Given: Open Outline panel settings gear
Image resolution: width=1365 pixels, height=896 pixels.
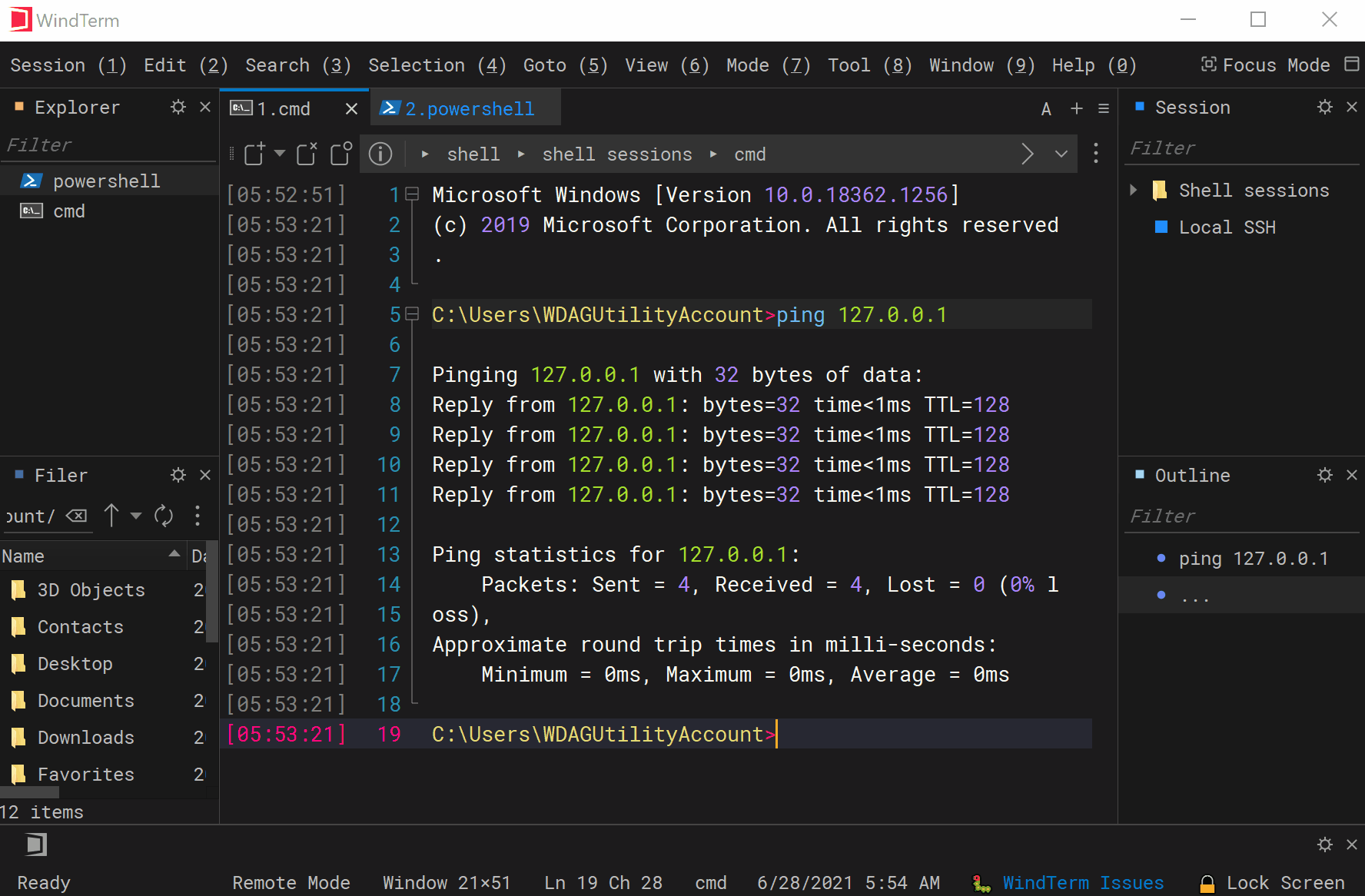Looking at the screenshot, I should tap(1325, 475).
